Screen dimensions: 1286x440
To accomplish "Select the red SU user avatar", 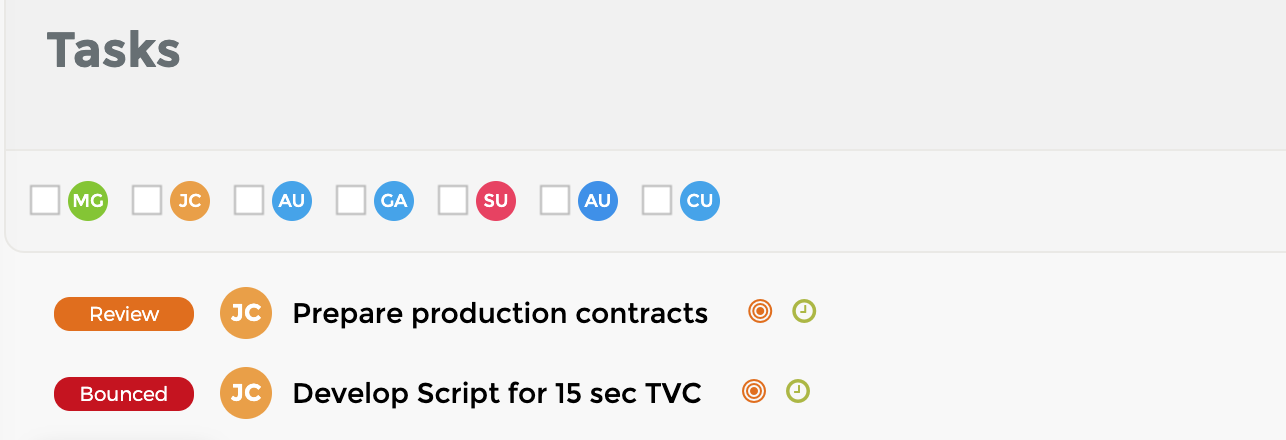I will point(496,201).
